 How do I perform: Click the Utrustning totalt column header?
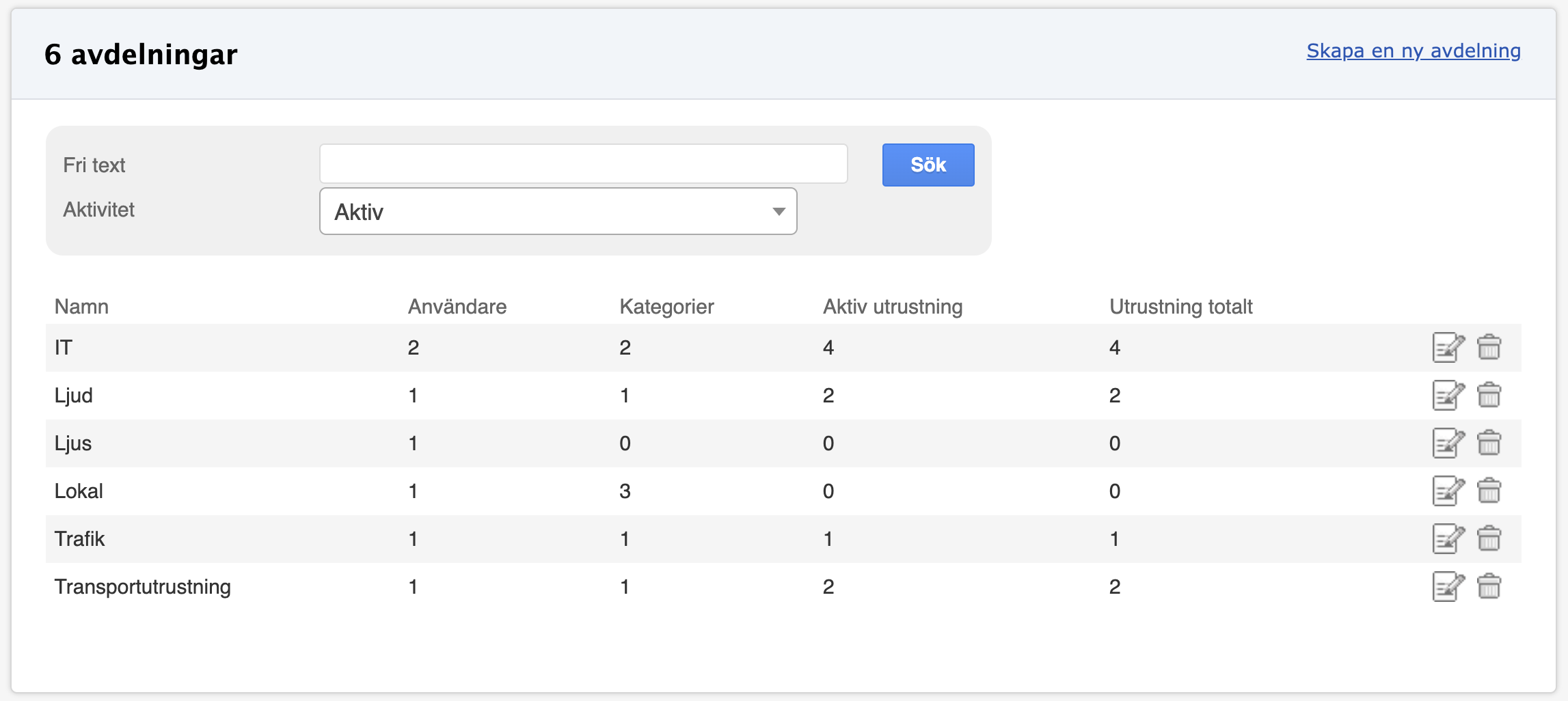pos(1180,307)
